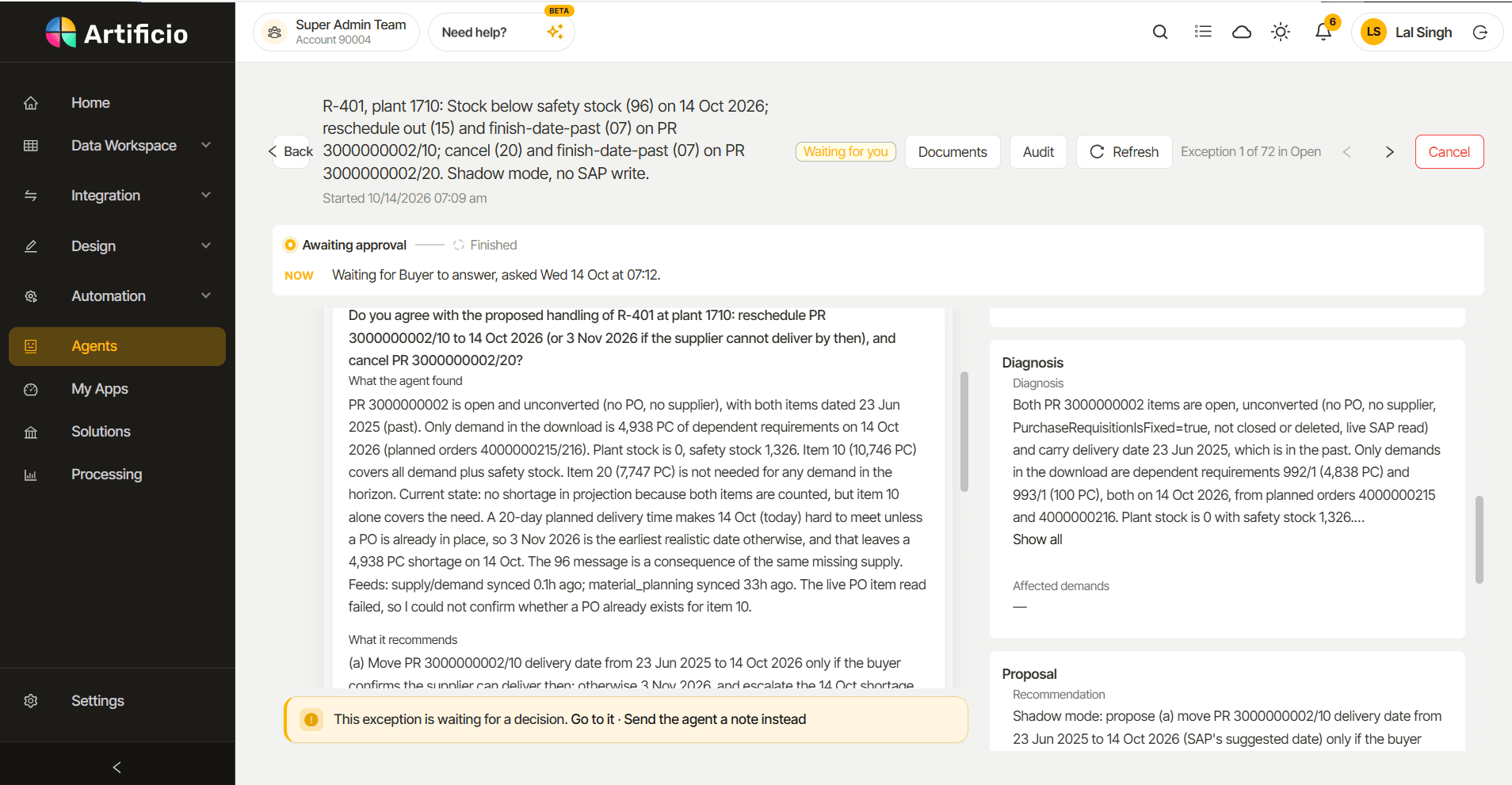
Task: Go to next exception arrow
Action: tap(1389, 152)
